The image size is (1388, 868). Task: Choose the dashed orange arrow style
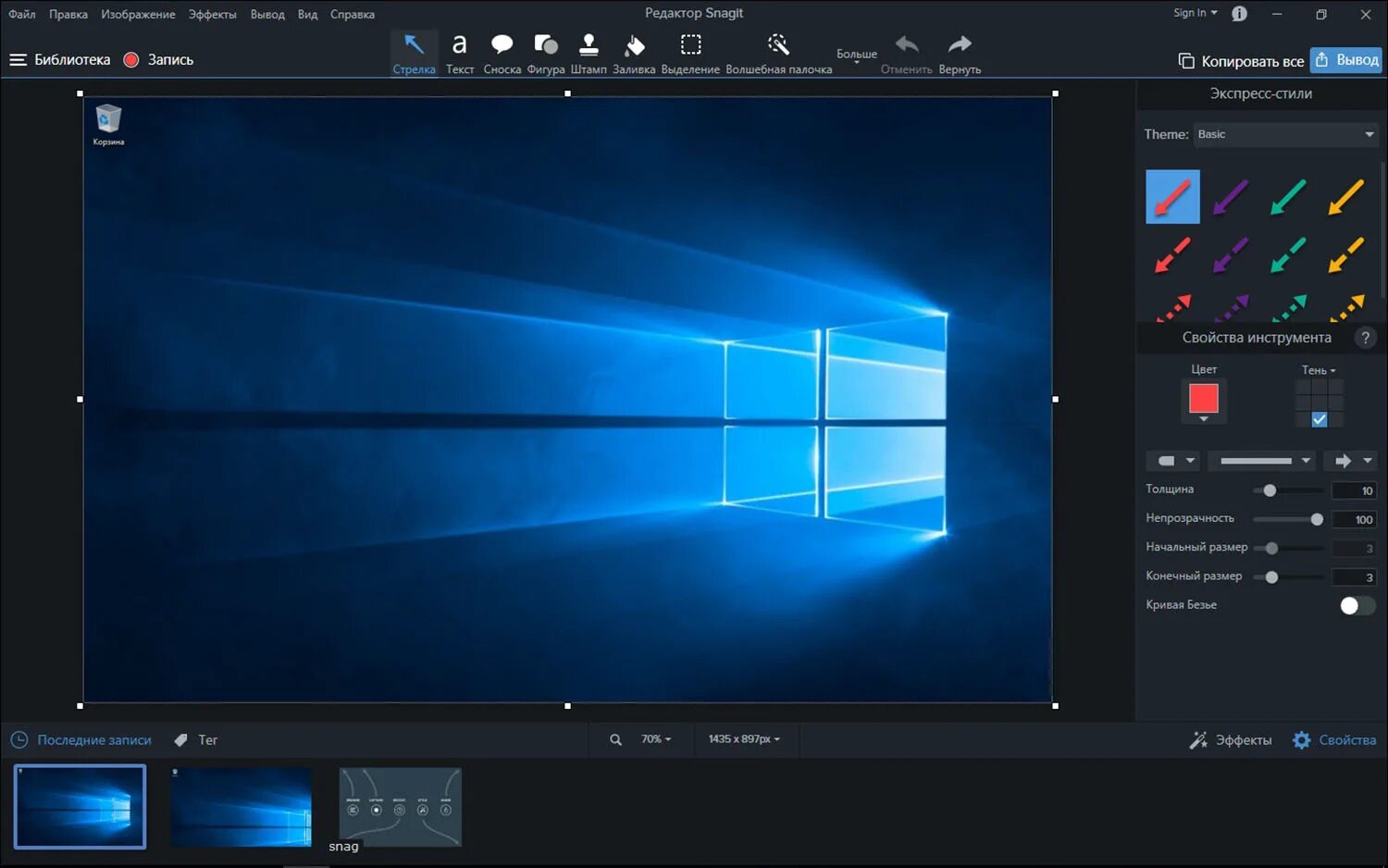pyautogui.click(x=1345, y=254)
